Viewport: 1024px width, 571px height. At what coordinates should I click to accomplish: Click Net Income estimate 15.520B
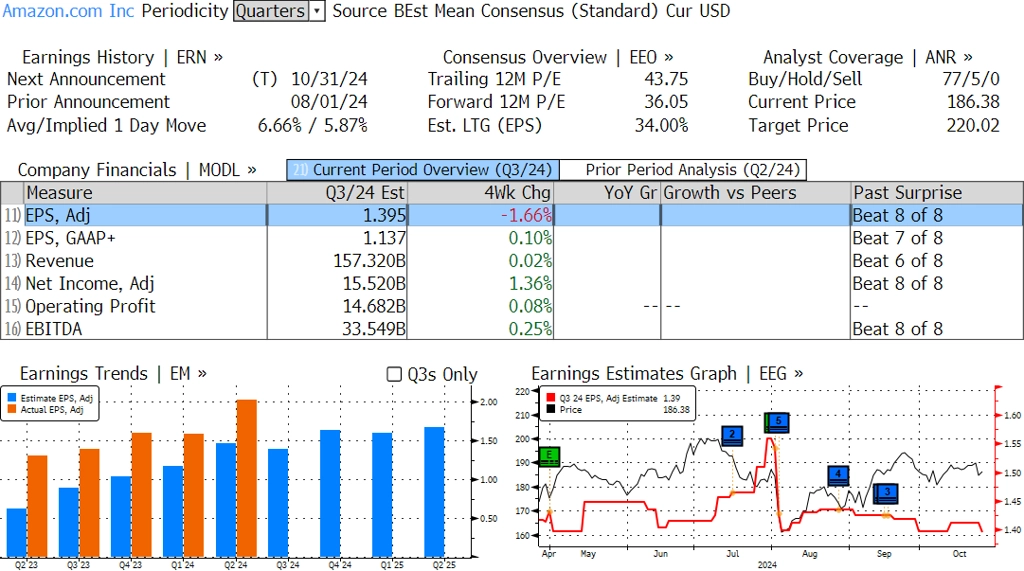point(374,284)
